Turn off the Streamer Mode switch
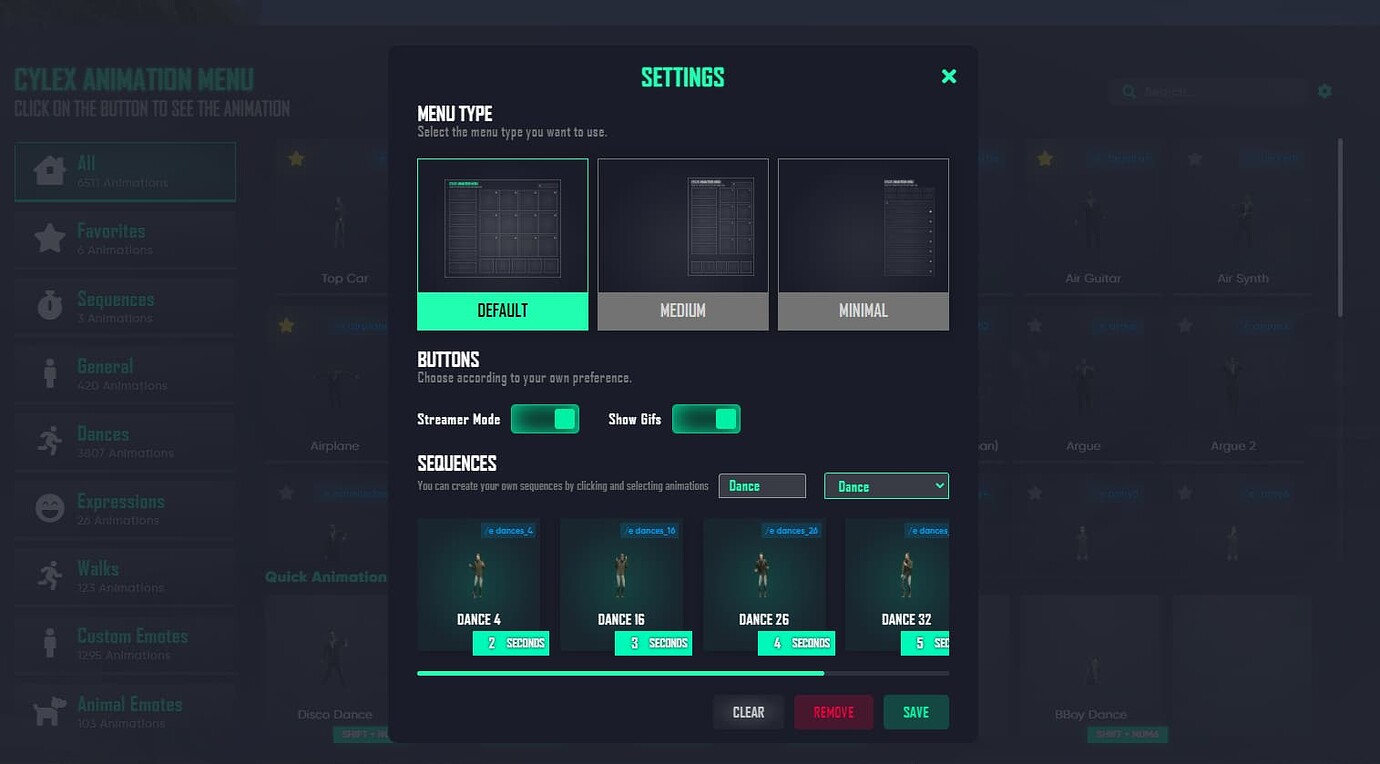The height and width of the screenshot is (764, 1380). point(545,419)
